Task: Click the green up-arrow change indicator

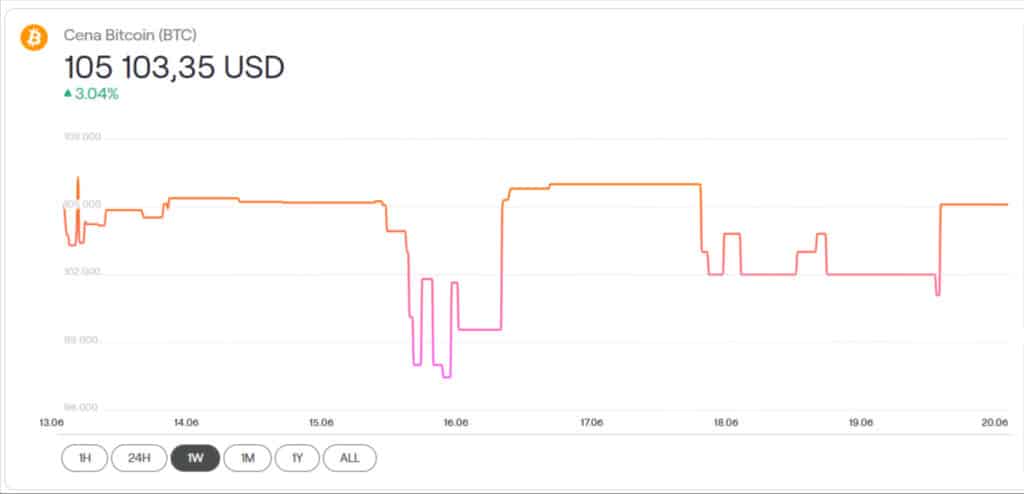Action: click(68, 93)
